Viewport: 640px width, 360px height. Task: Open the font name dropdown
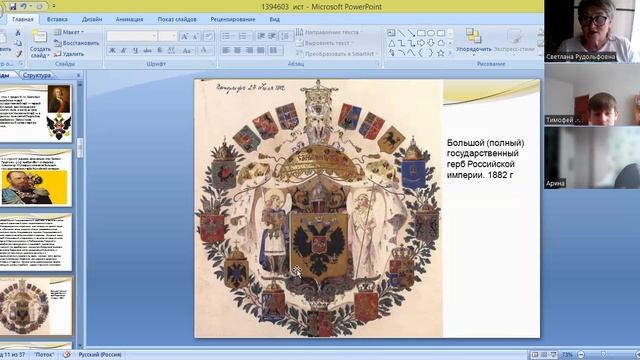click(154, 36)
